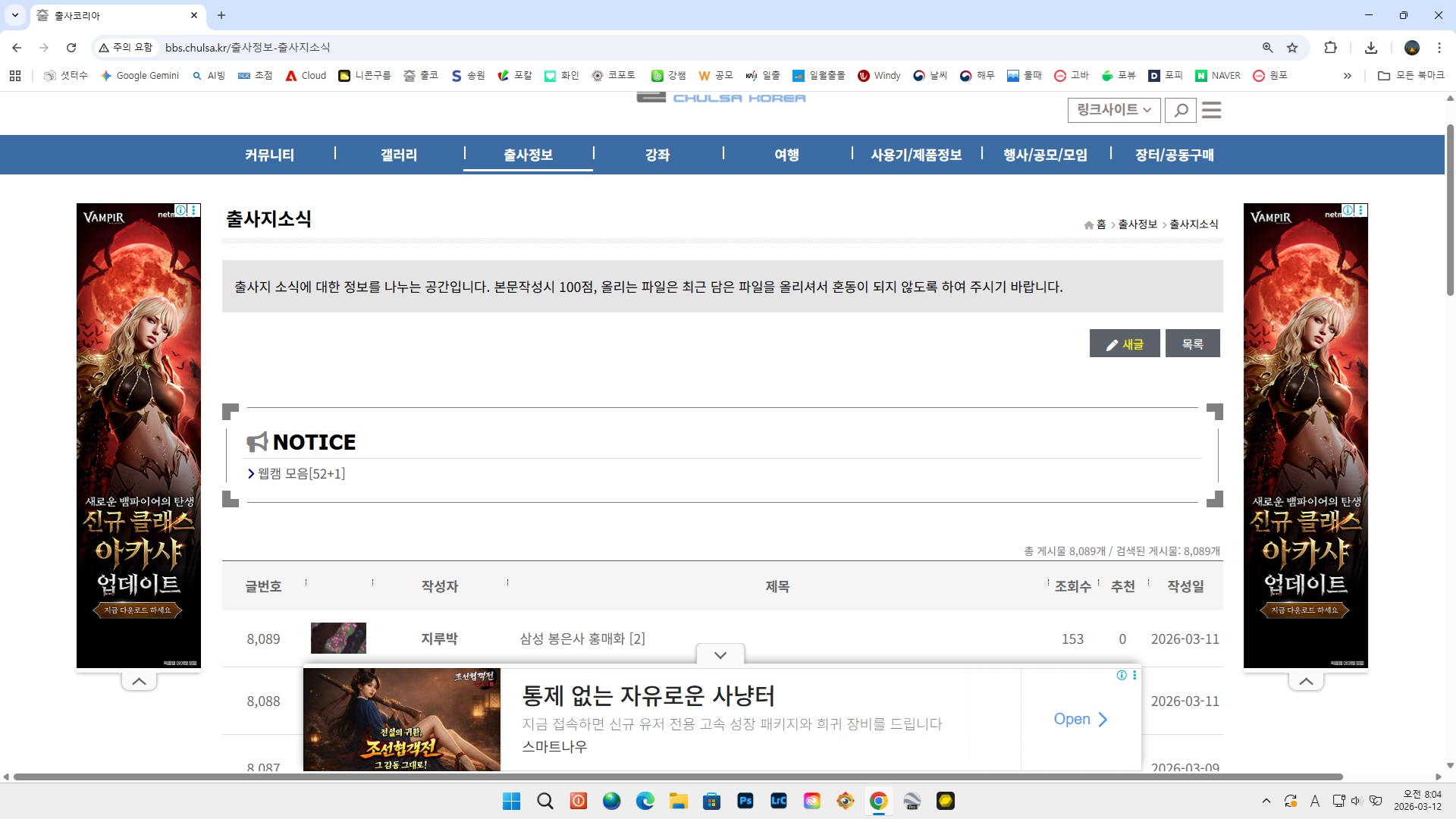Reload the page with refresh icon
This screenshot has height=819, width=1456.
tap(71, 48)
